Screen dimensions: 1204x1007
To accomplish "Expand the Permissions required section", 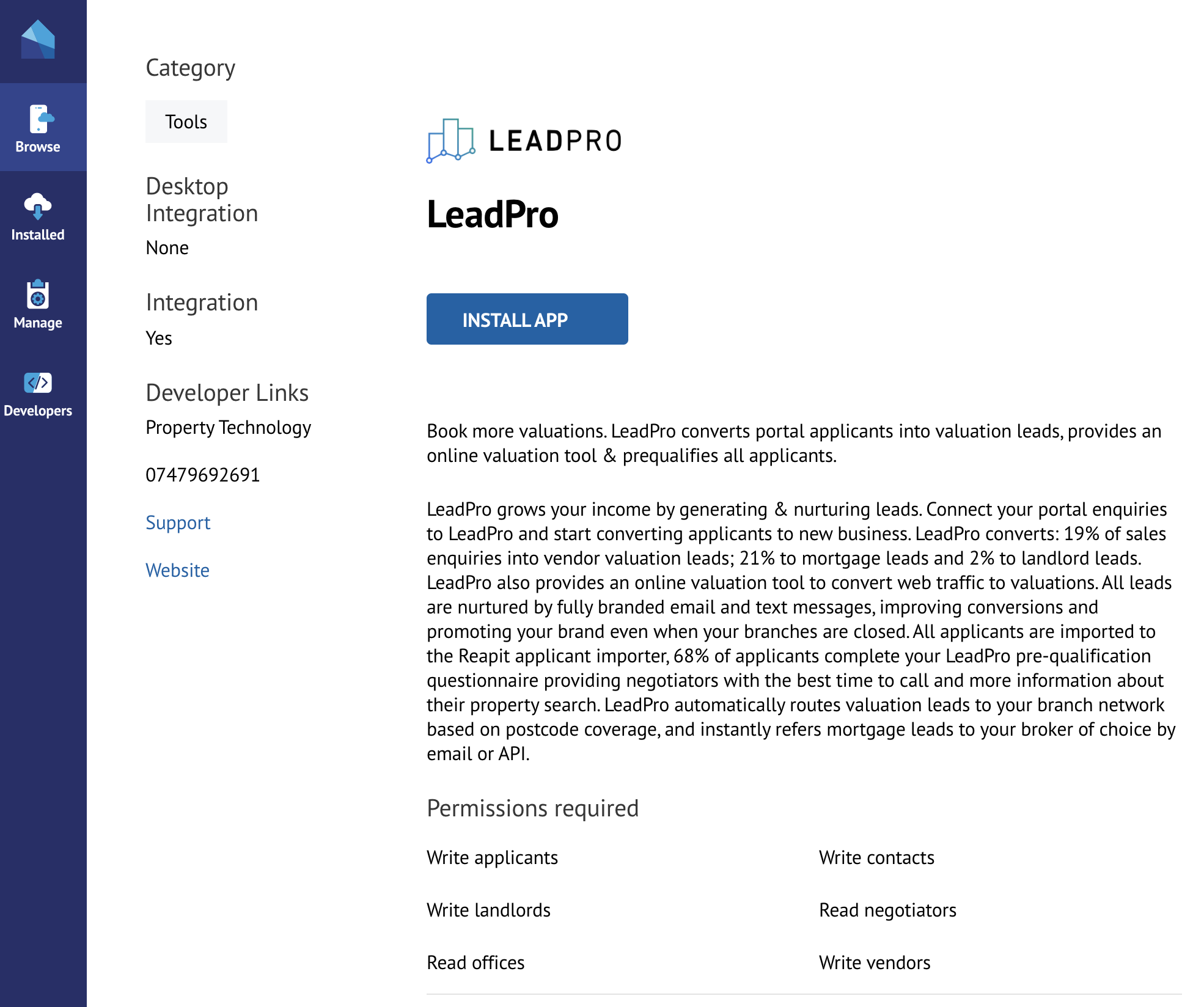I will [x=532, y=807].
